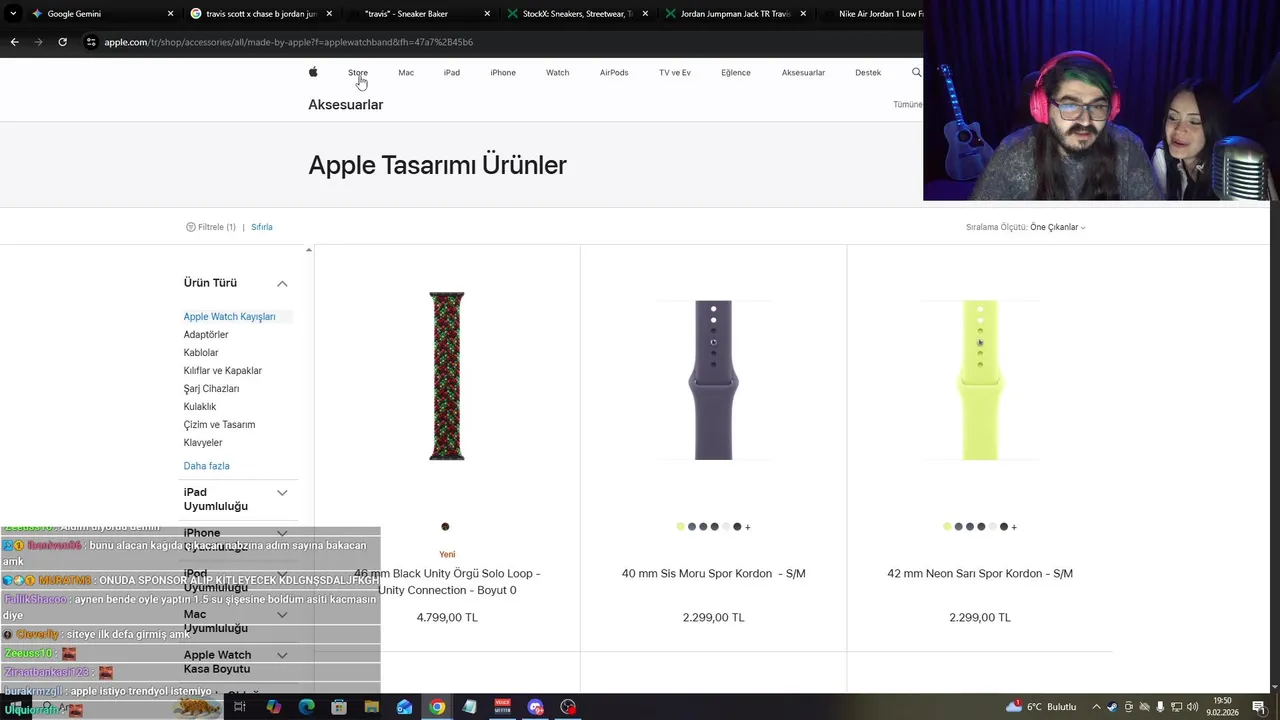The image size is (1280, 720).
Task: Select the Kulaklık filter
Action: pos(200,407)
